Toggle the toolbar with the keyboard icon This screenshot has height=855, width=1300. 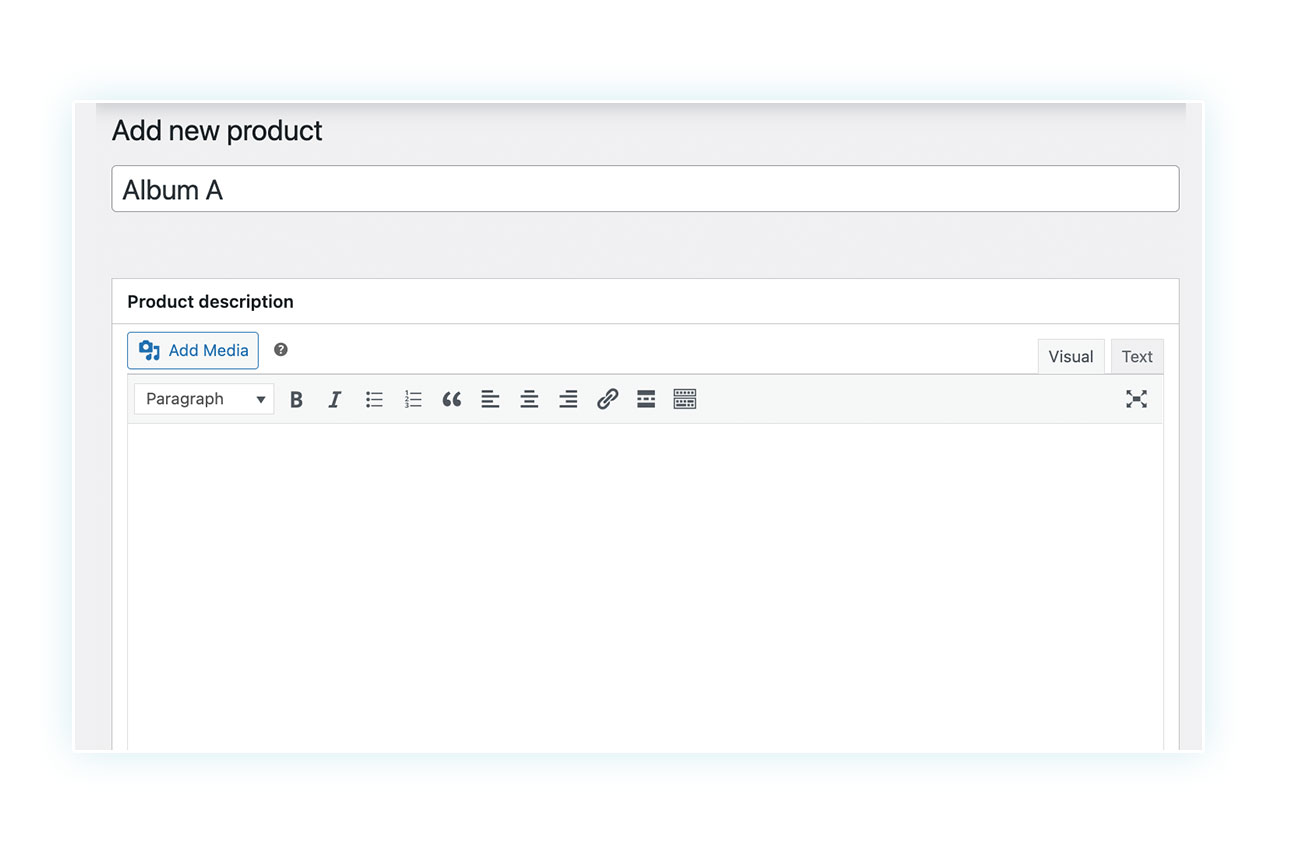click(x=685, y=399)
